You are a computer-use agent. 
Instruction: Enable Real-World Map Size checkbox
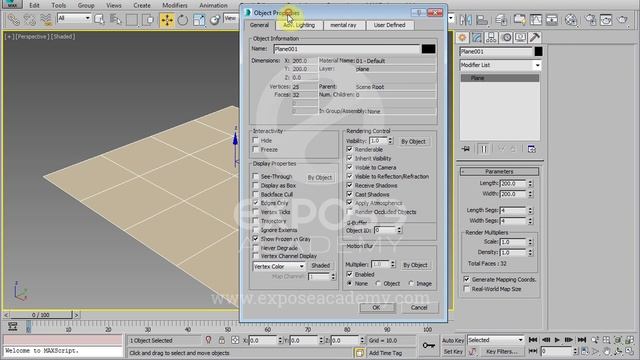pos(467,289)
